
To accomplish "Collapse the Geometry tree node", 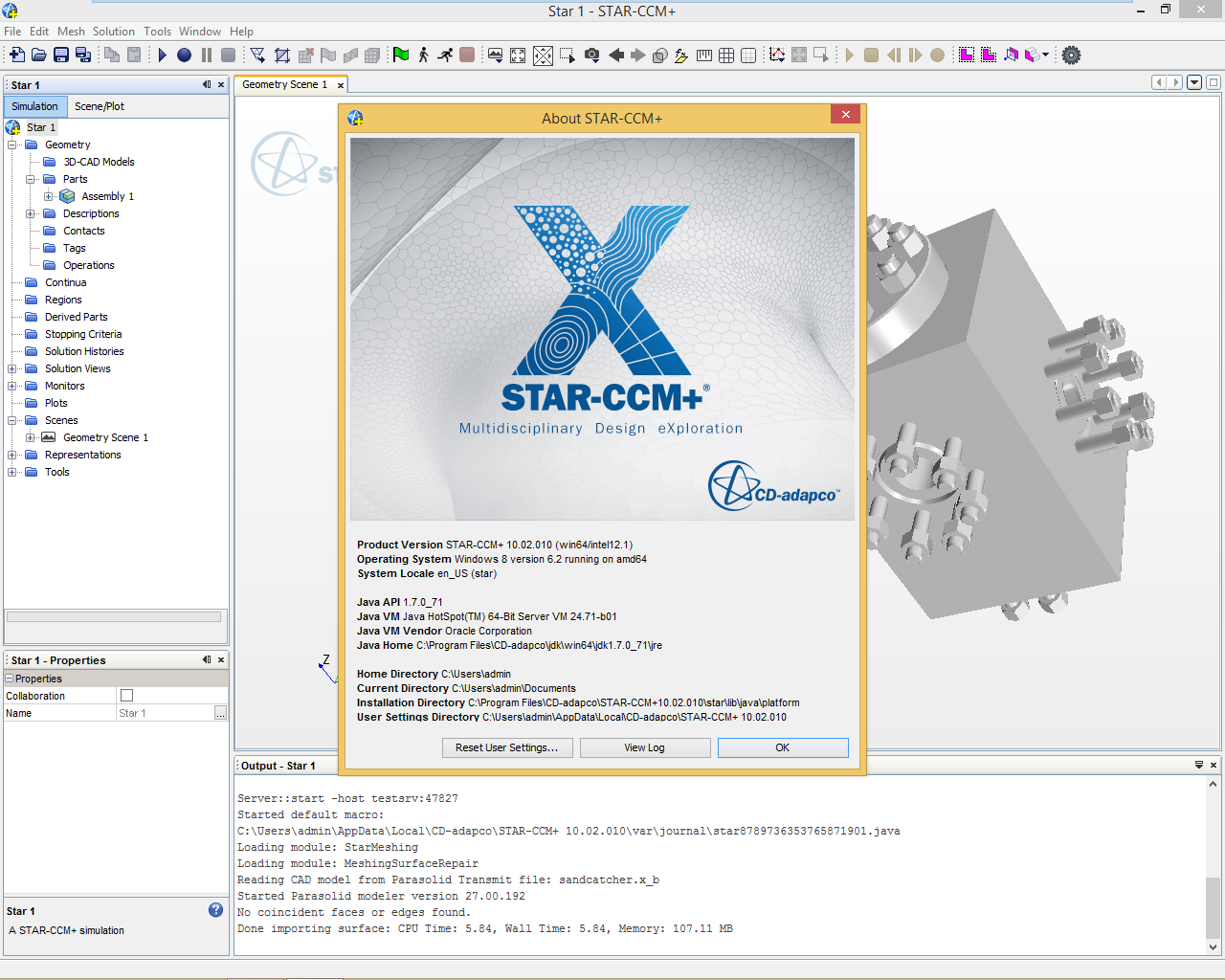I will (x=12, y=145).
